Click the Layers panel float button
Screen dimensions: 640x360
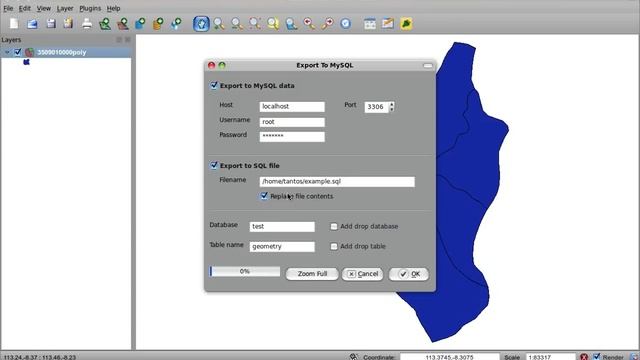click(x=119, y=40)
